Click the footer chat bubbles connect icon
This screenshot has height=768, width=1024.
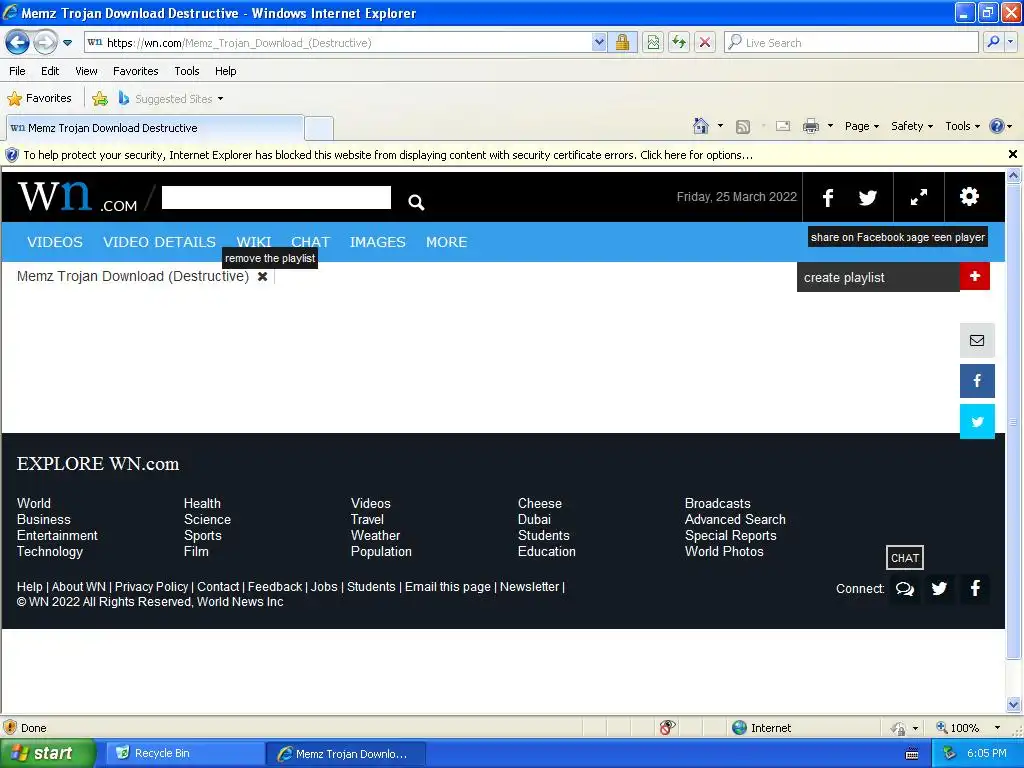tap(904, 589)
